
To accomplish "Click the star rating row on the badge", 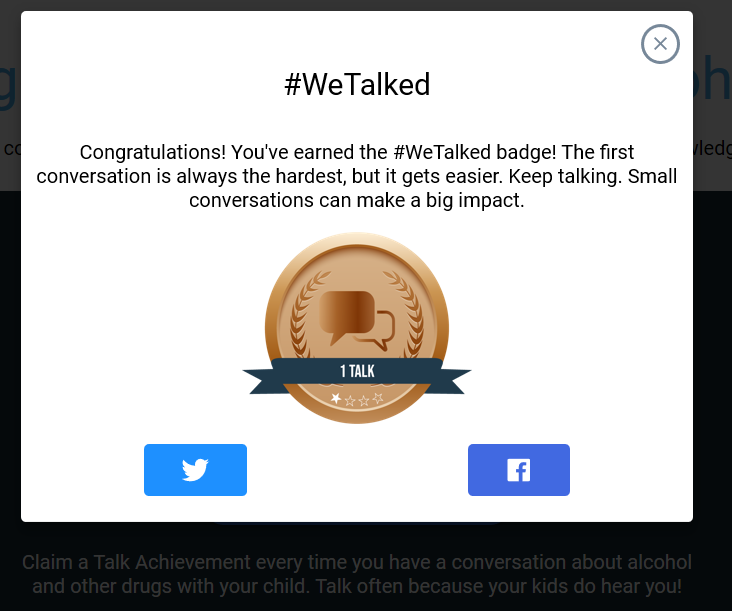I will point(357,400).
